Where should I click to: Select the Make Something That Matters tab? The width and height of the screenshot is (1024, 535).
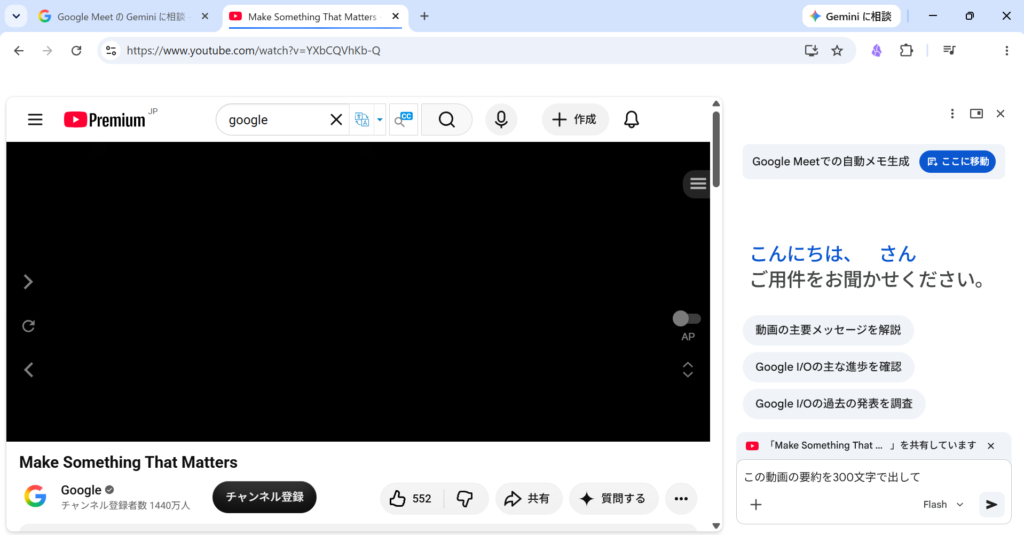pyautogui.click(x=312, y=16)
